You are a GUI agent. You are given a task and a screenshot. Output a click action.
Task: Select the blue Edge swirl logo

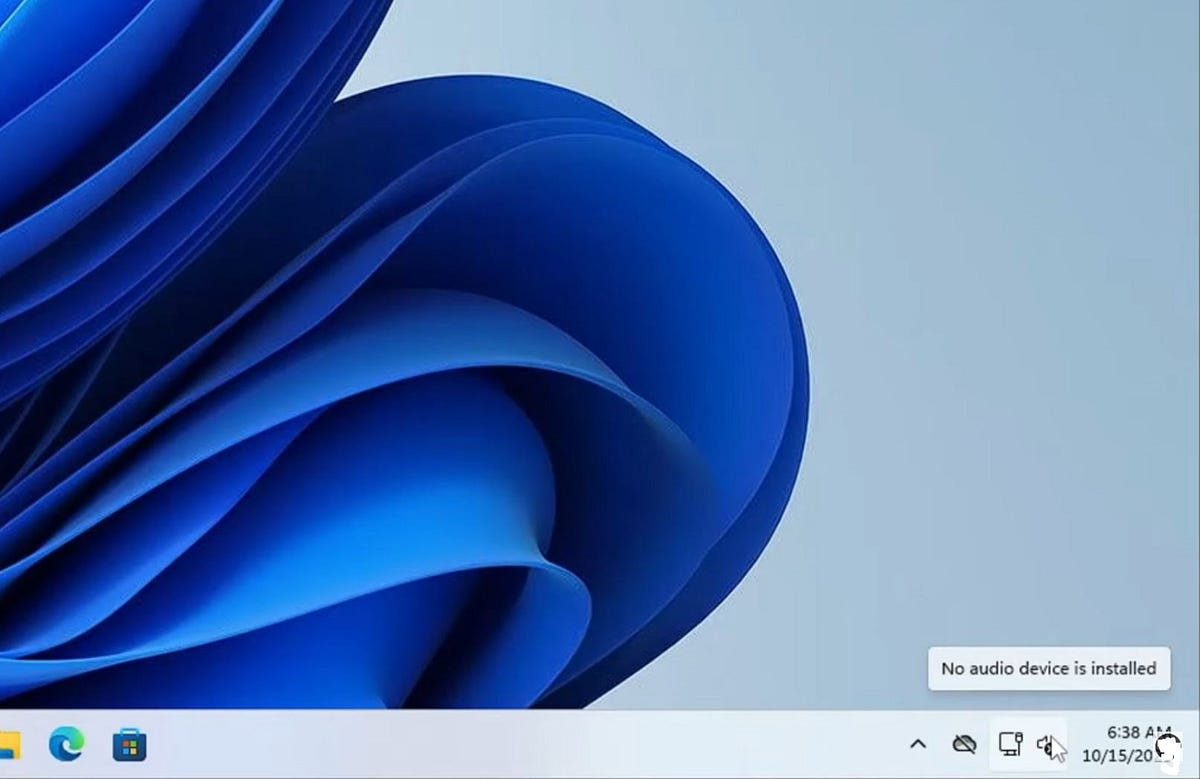click(x=67, y=744)
